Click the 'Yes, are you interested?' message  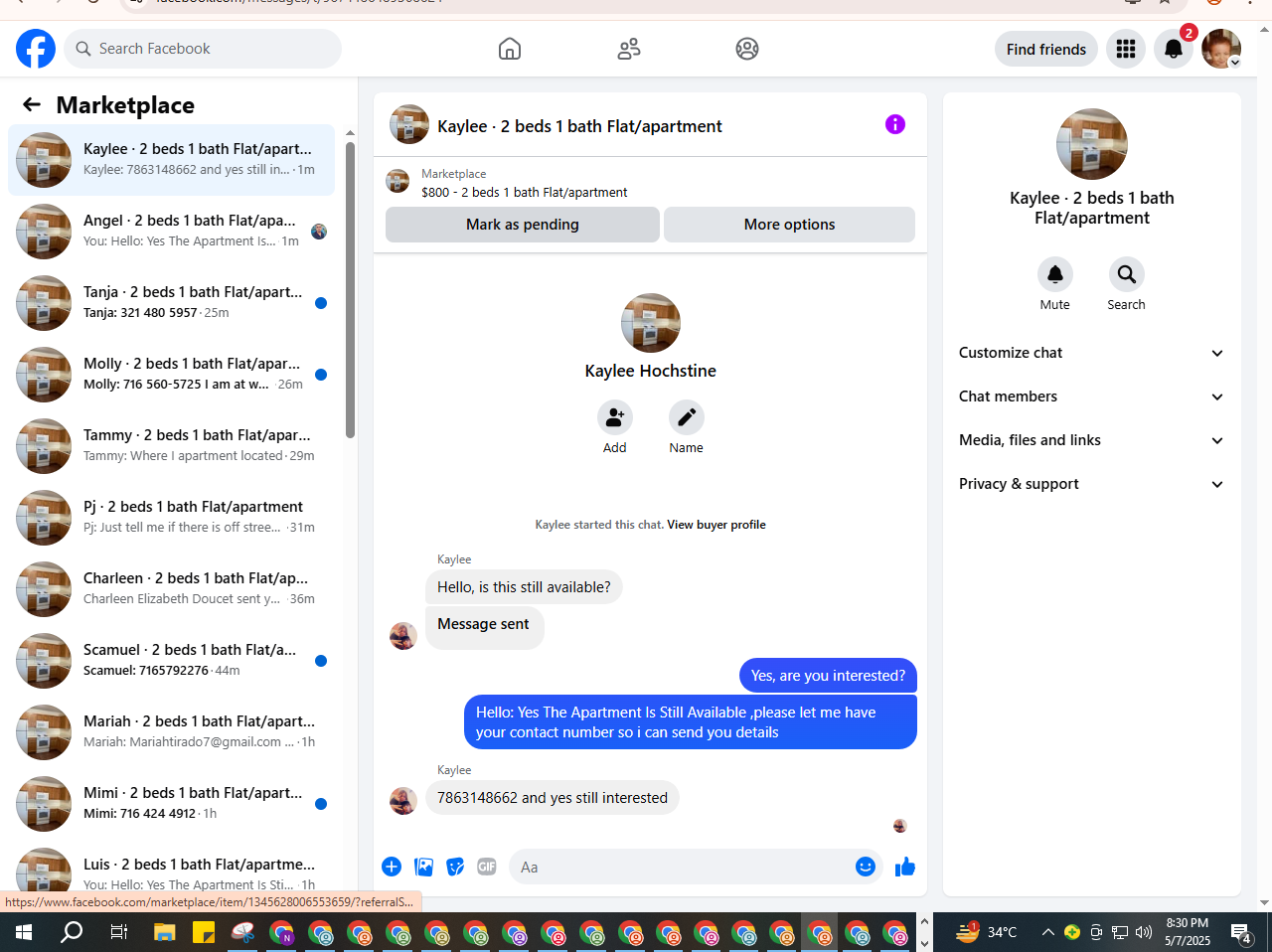click(828, 676)
